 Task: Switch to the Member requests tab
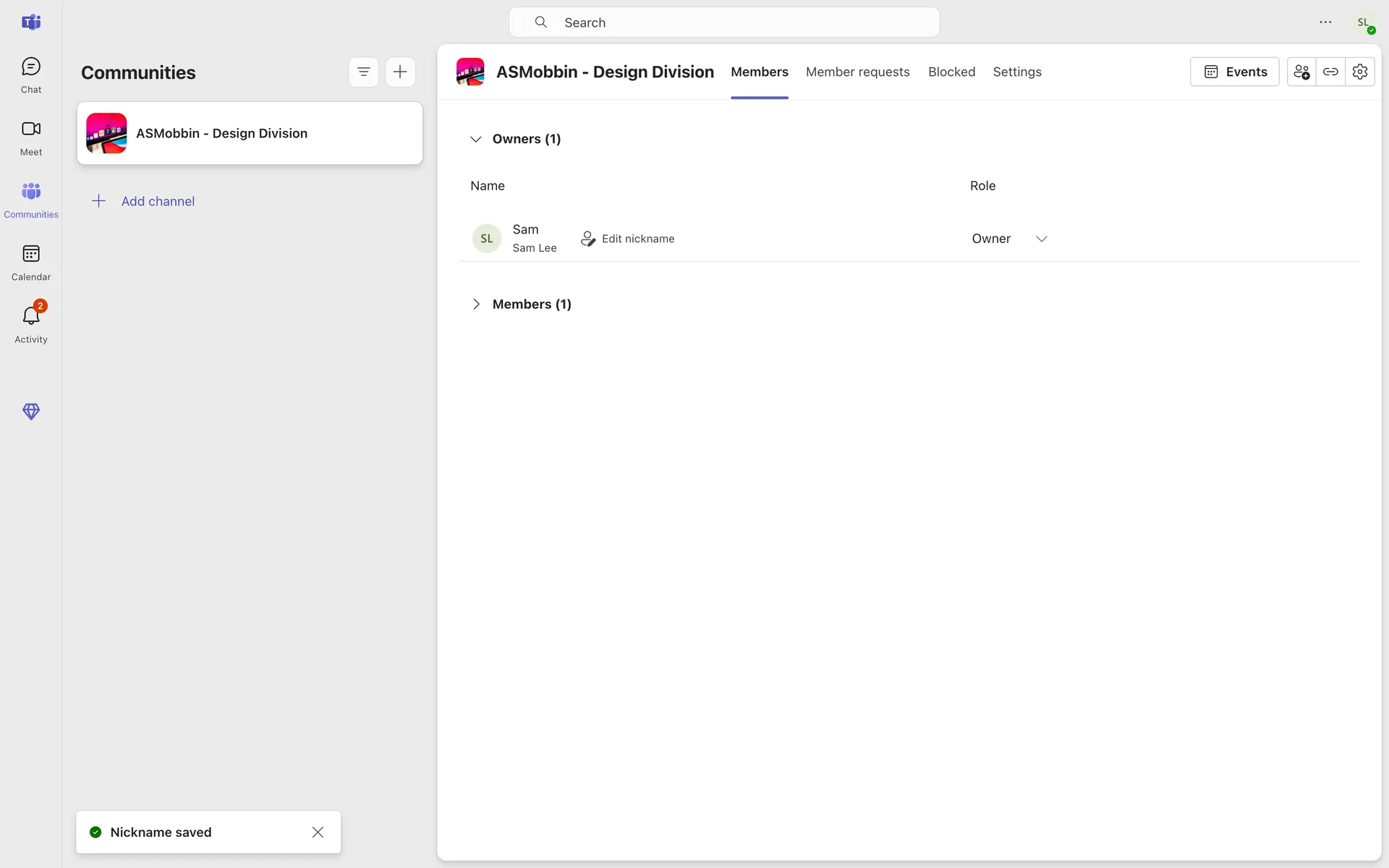click(857, 72)
